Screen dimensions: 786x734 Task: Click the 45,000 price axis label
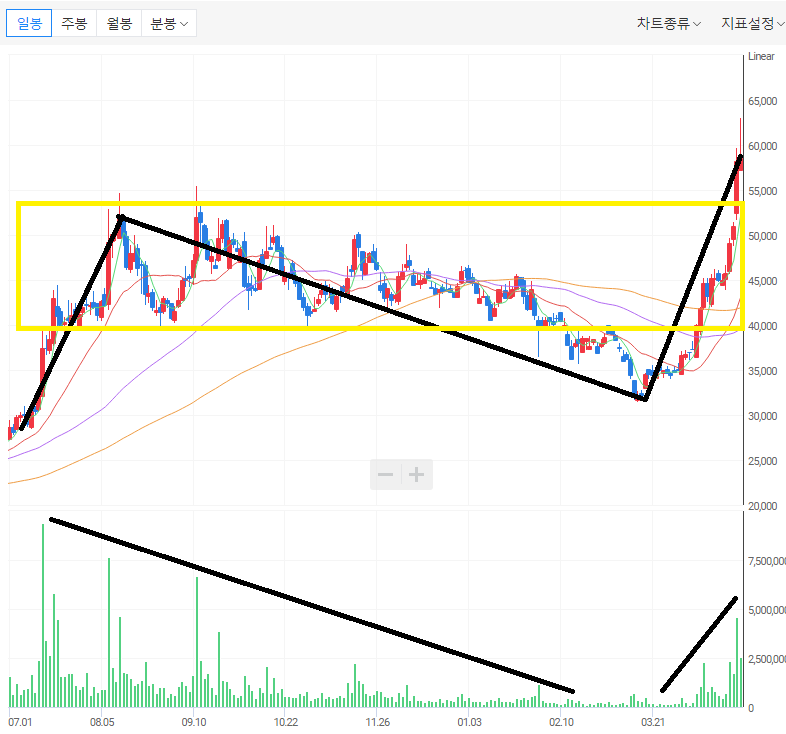coord(762,281)
